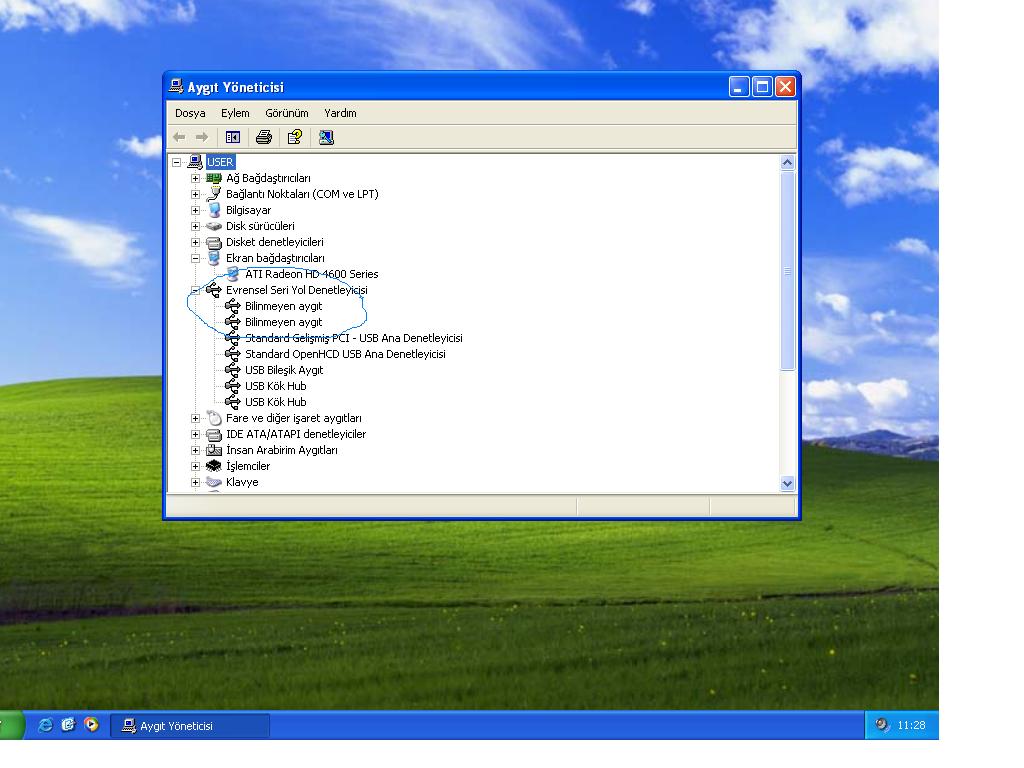Select the Disket denetleyicileri icon
1024x768 pixels.
[x=214, y=242]
